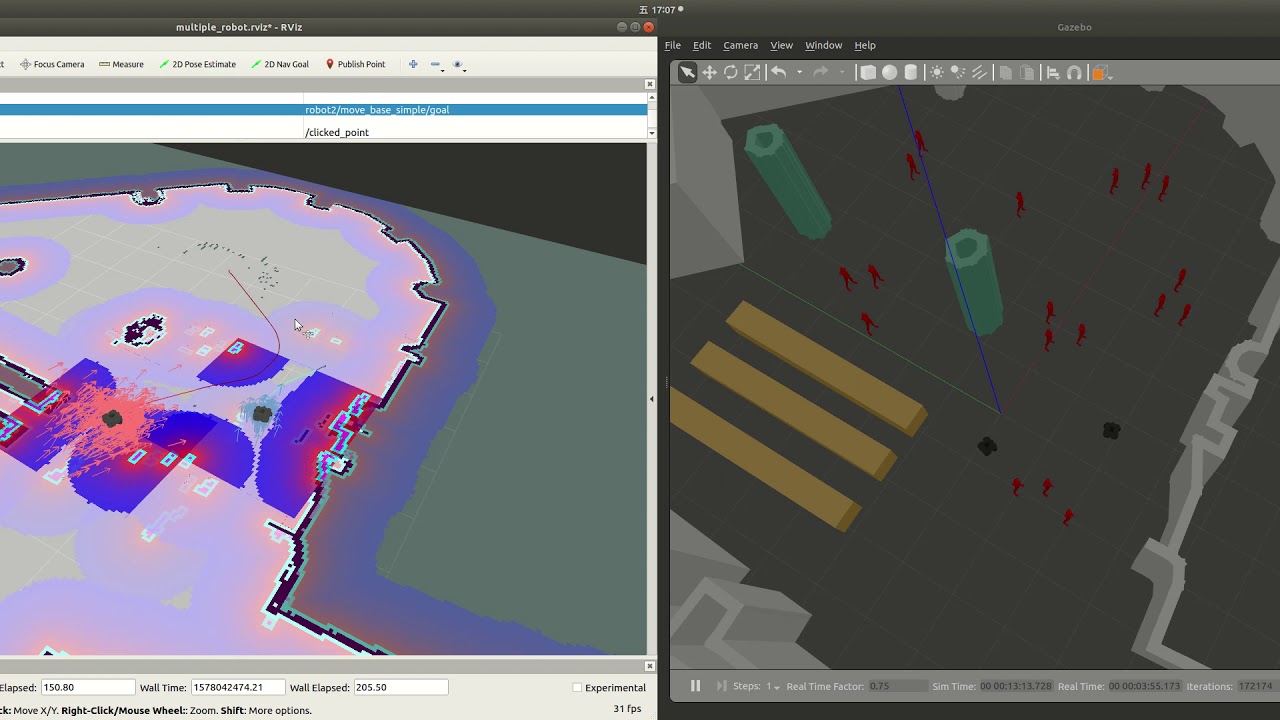Image resolution: width=1280 pixels, height=720 pixels.
Task: Open the RViz eye options dropdown
Action: tap(459, 64)
